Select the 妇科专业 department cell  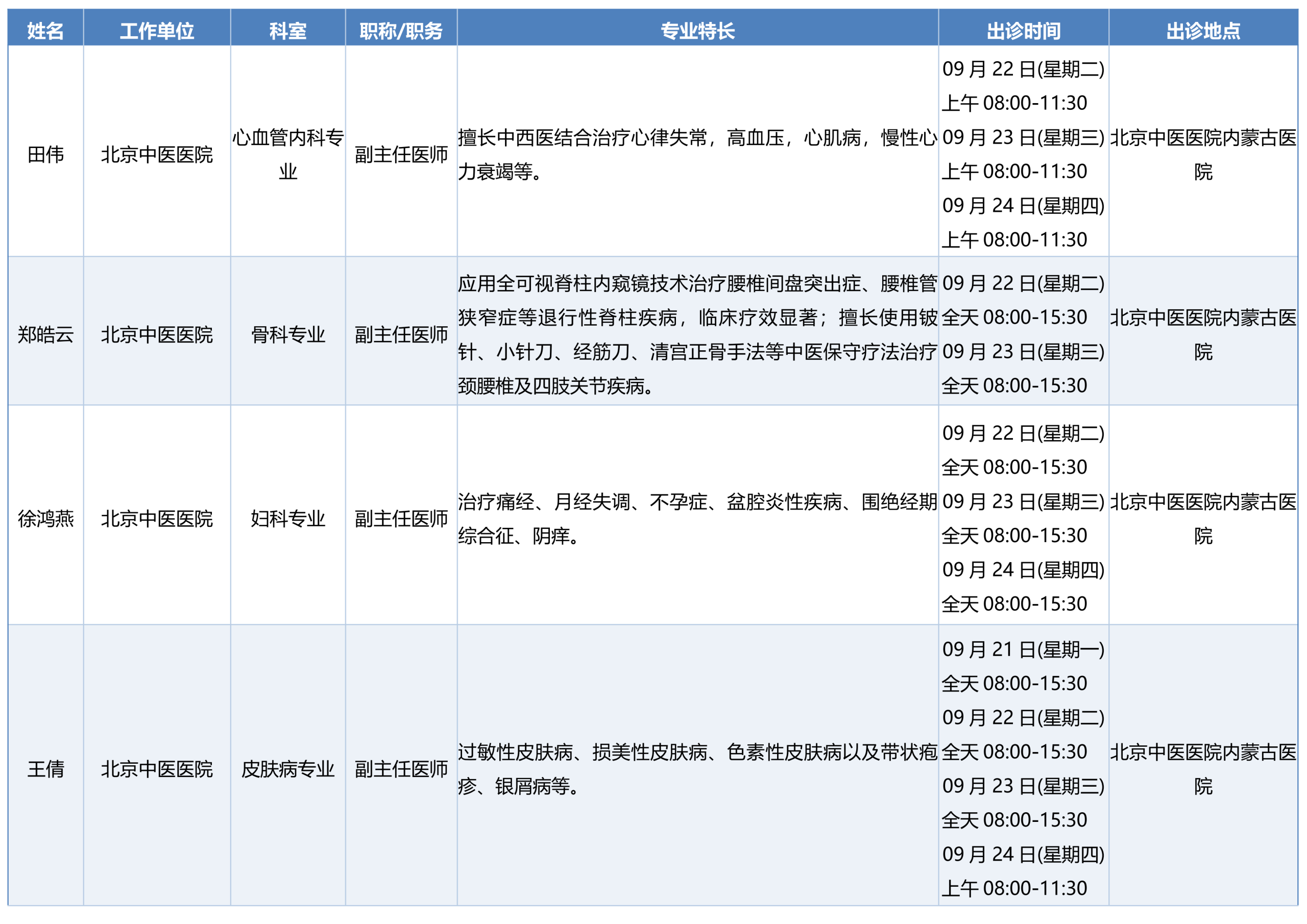click(288, 519)
